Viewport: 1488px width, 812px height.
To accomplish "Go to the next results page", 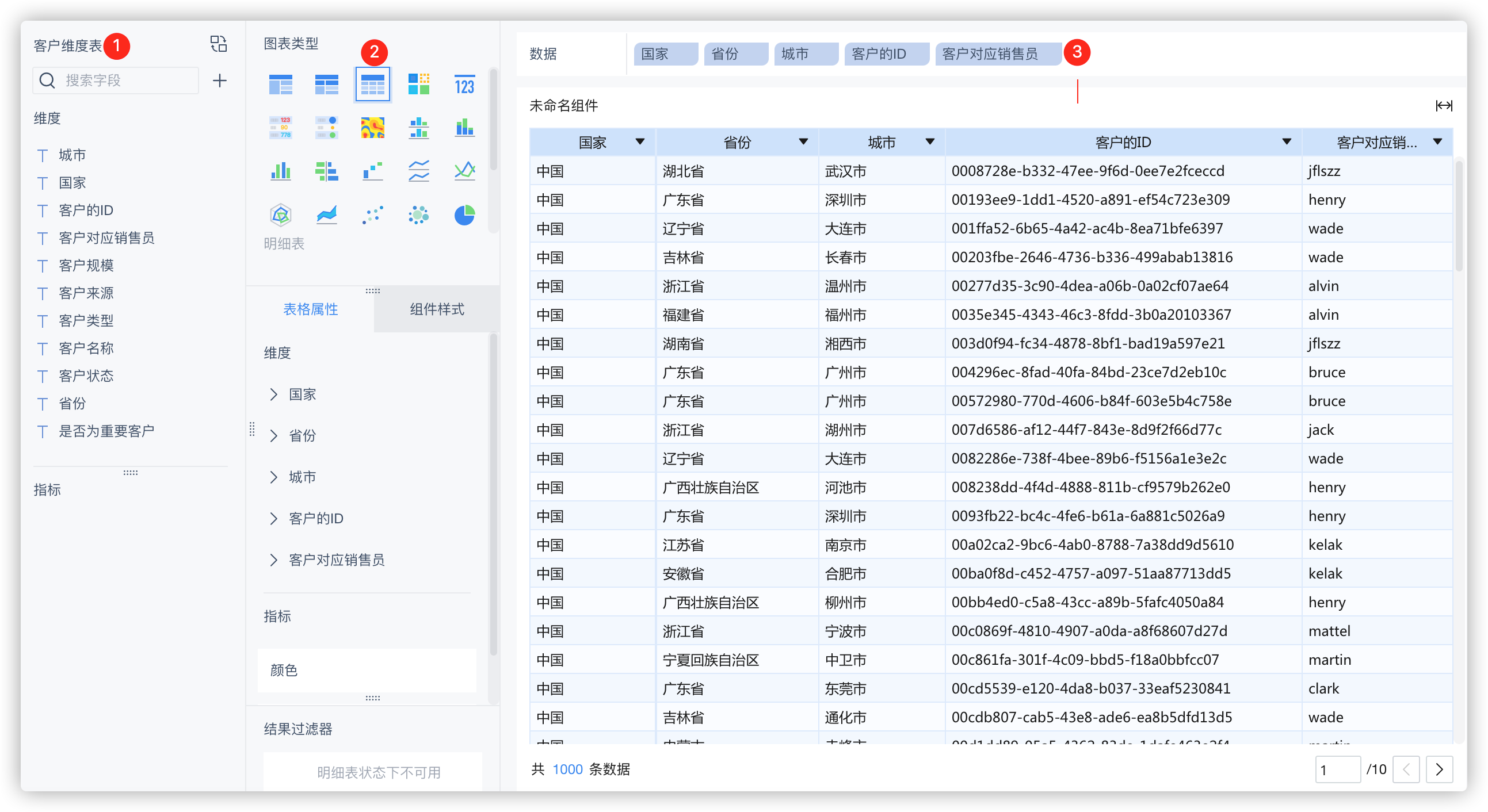I will [x=1439, y=769].
